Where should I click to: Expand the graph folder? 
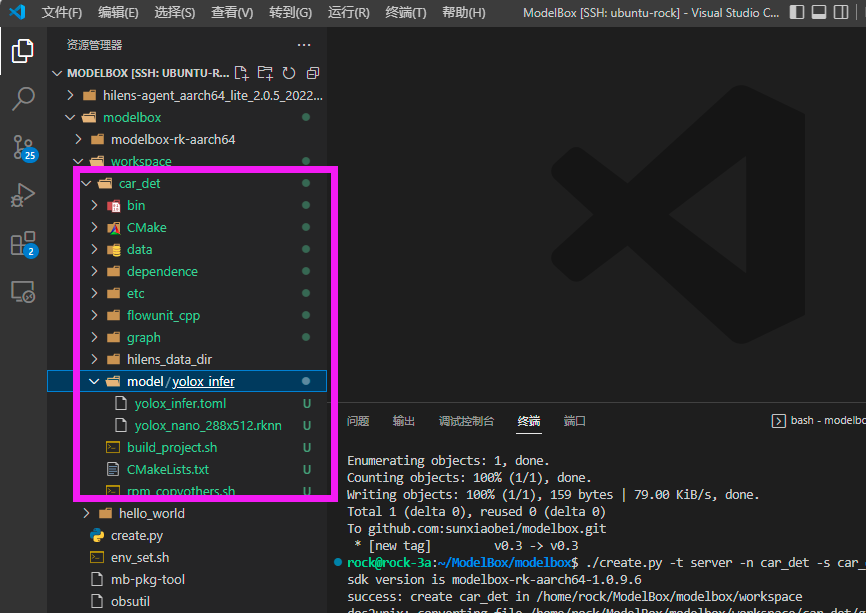(x=94, y=337)
